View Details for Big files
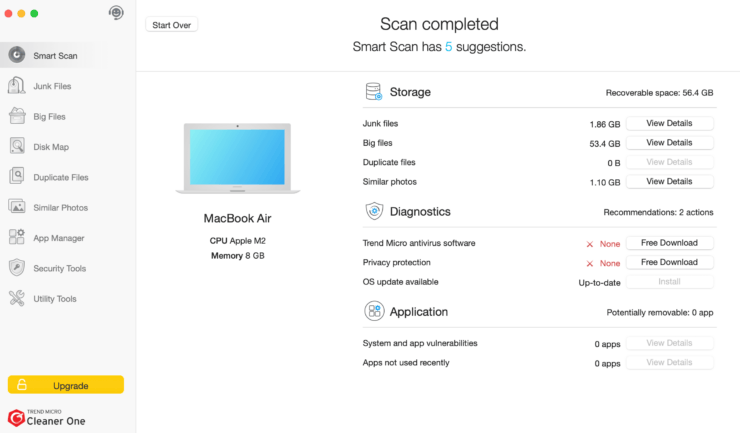The image size is (740, 433). (669, 143)
